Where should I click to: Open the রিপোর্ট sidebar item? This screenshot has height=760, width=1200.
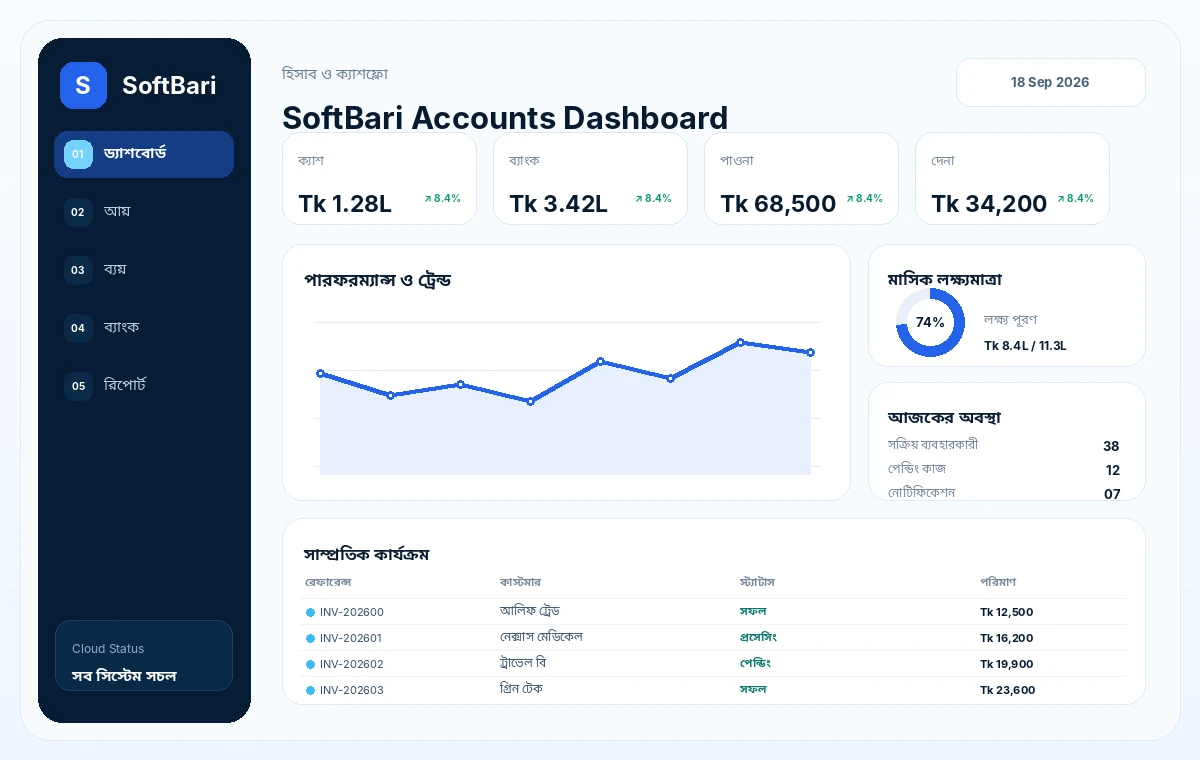(x=144, y=386)
